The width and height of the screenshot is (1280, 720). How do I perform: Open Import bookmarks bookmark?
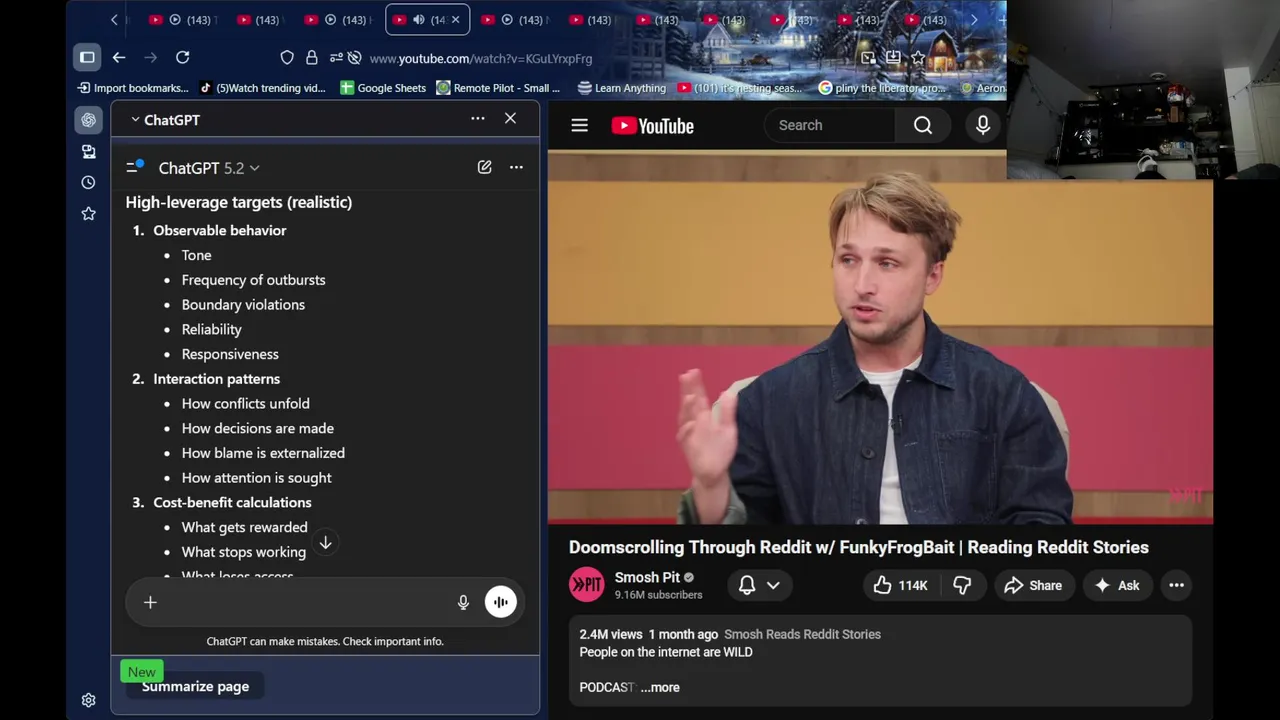pos(133,88)
